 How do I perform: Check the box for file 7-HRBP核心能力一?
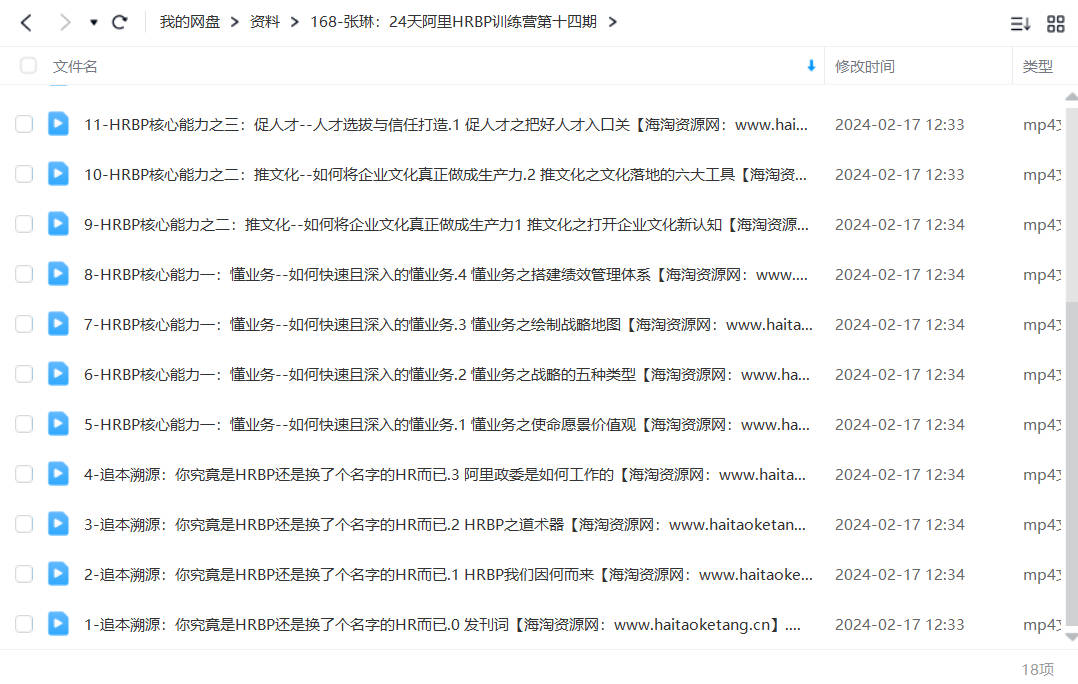pos(24,324)
